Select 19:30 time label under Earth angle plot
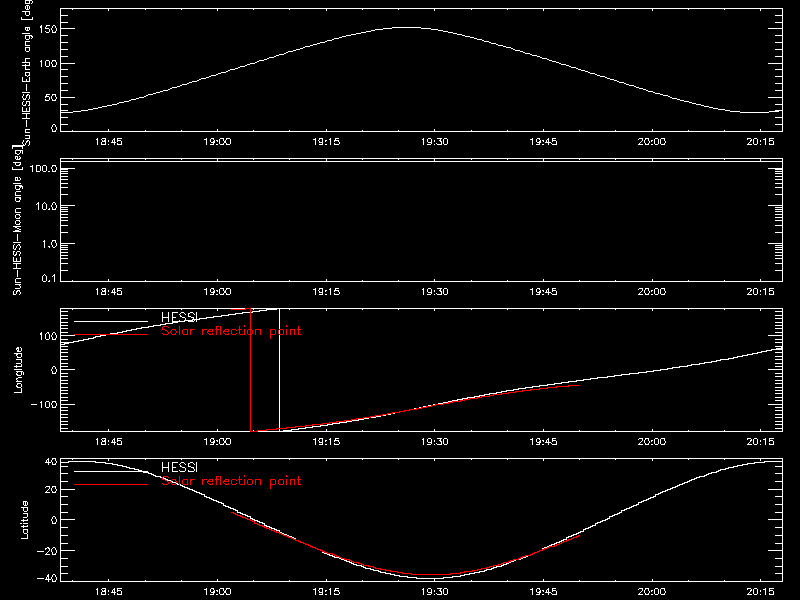 pyautogui.click(x=435, y=142)
